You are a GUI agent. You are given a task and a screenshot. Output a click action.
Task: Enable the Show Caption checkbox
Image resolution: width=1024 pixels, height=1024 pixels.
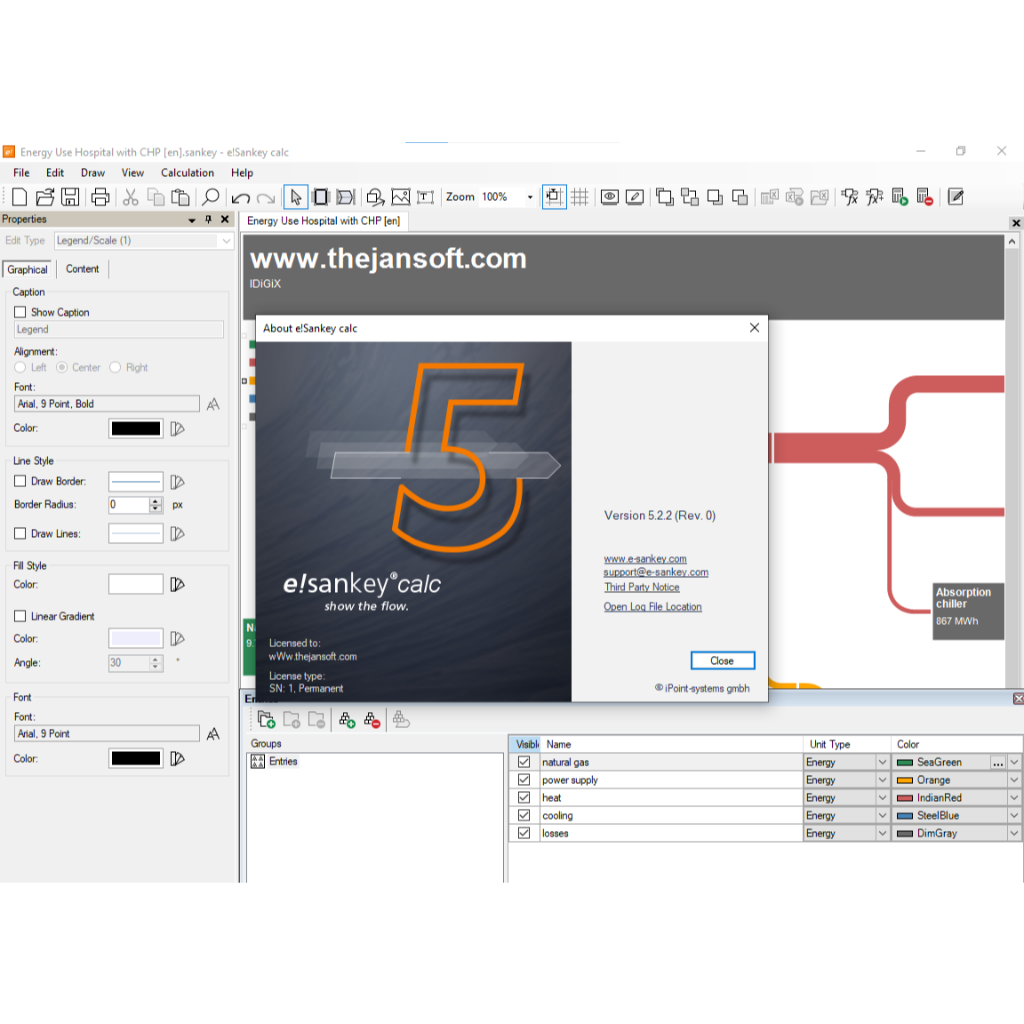pos(20,312)
